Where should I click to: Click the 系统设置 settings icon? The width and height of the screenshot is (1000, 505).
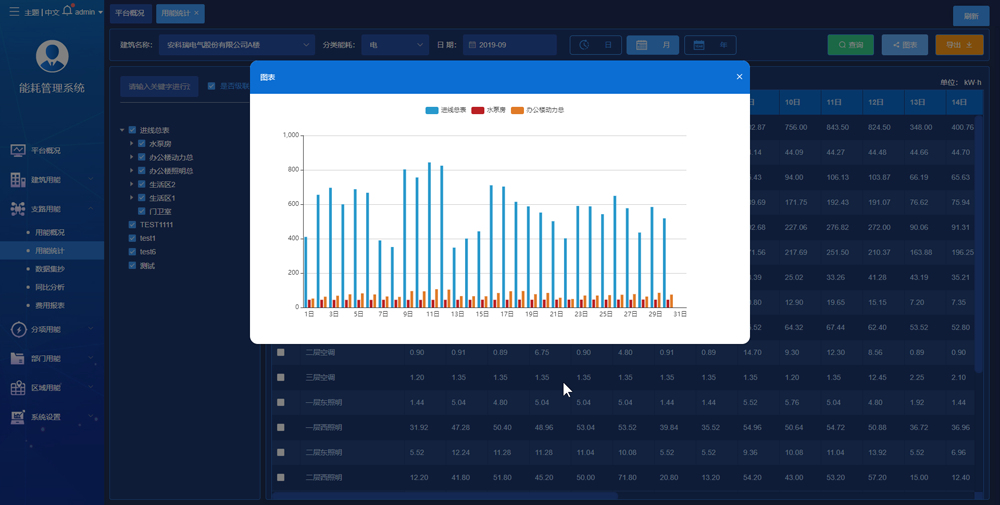pyautogui.click(x=18, y=417)
